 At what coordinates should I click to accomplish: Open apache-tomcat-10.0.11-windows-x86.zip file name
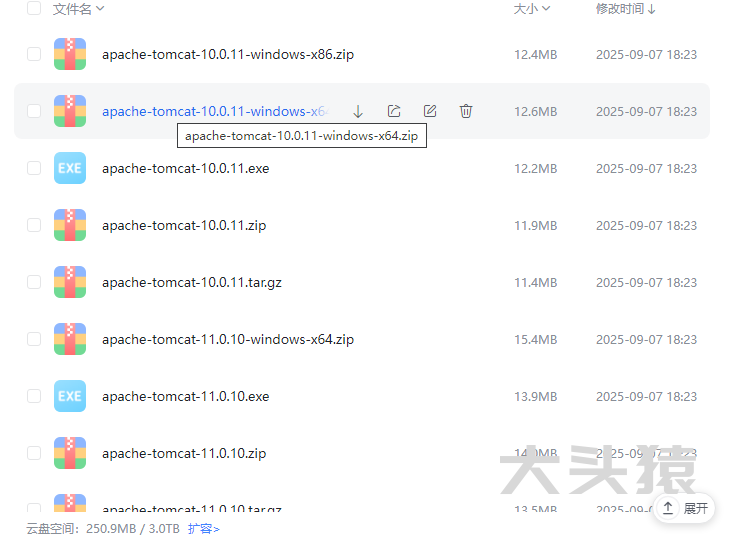(227, 54)
